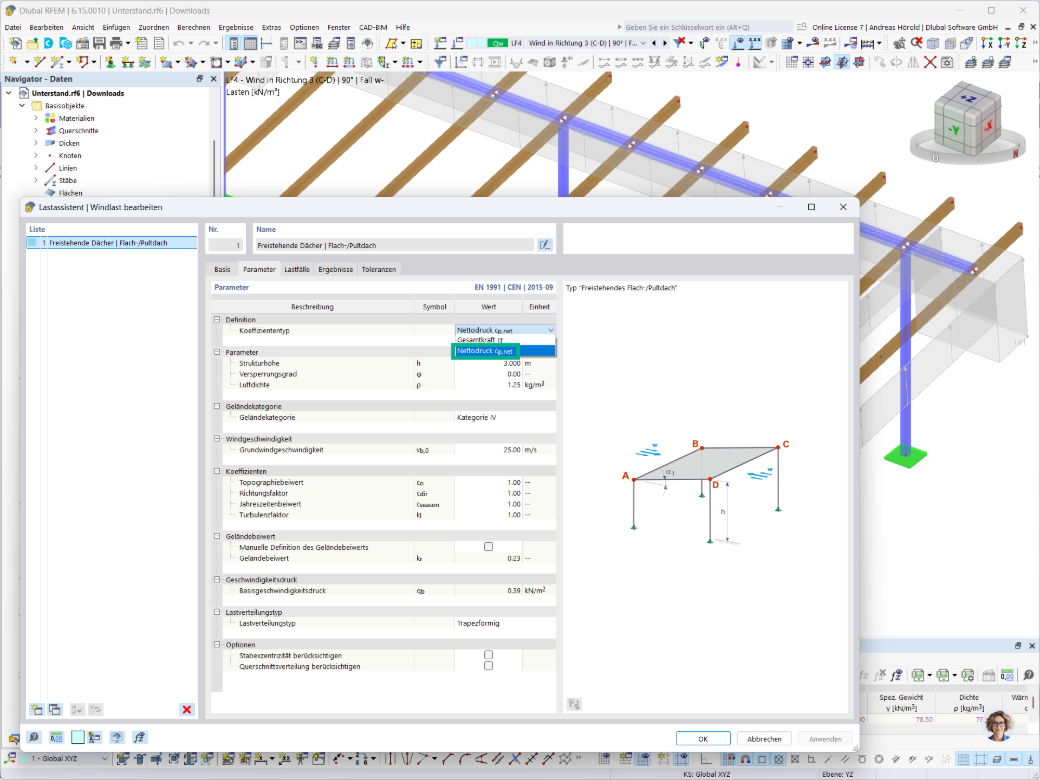1040x780 pixels.
Task: Delete list entry with red X icon
Action: [x=187, y=709]
